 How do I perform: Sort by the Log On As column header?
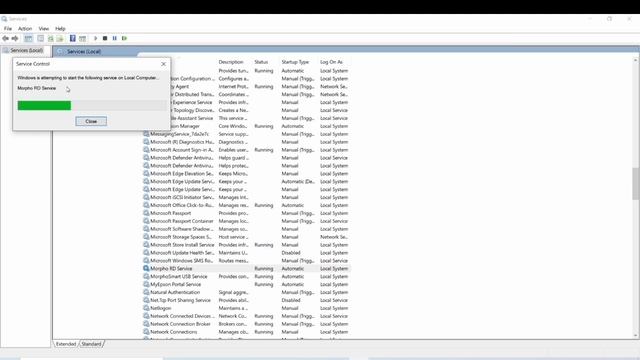(x=331, y=62)
